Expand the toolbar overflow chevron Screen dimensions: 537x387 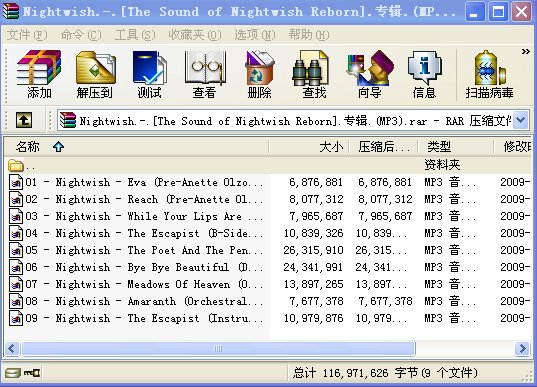coord(526,52)
